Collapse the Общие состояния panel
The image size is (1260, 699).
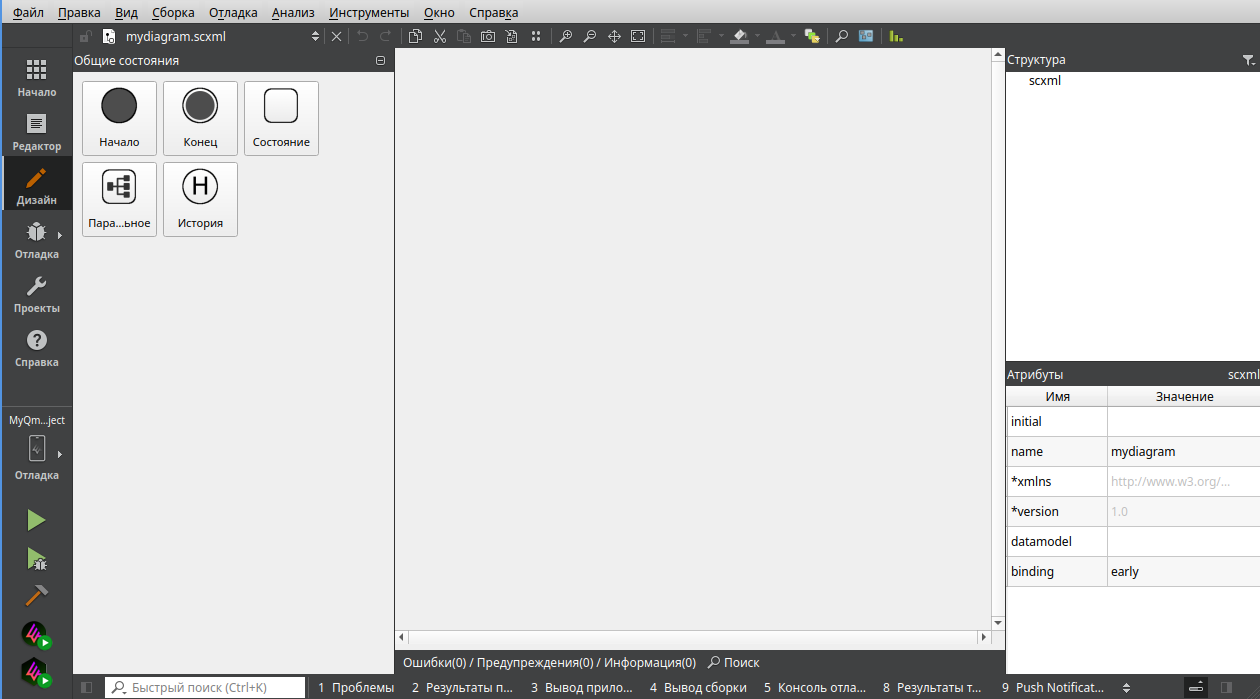pos(380,61)
